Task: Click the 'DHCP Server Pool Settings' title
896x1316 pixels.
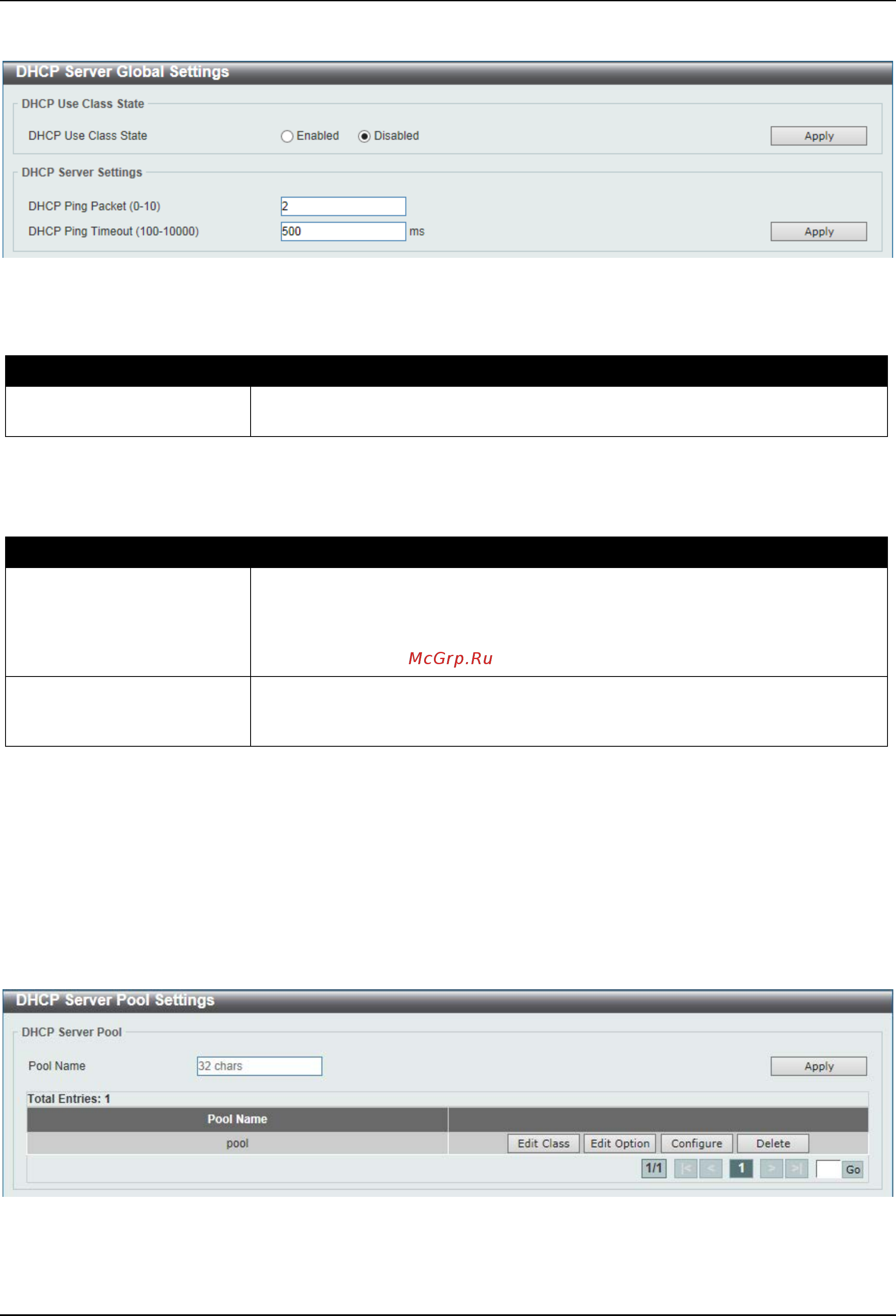Action: [x=115, y=1000]
